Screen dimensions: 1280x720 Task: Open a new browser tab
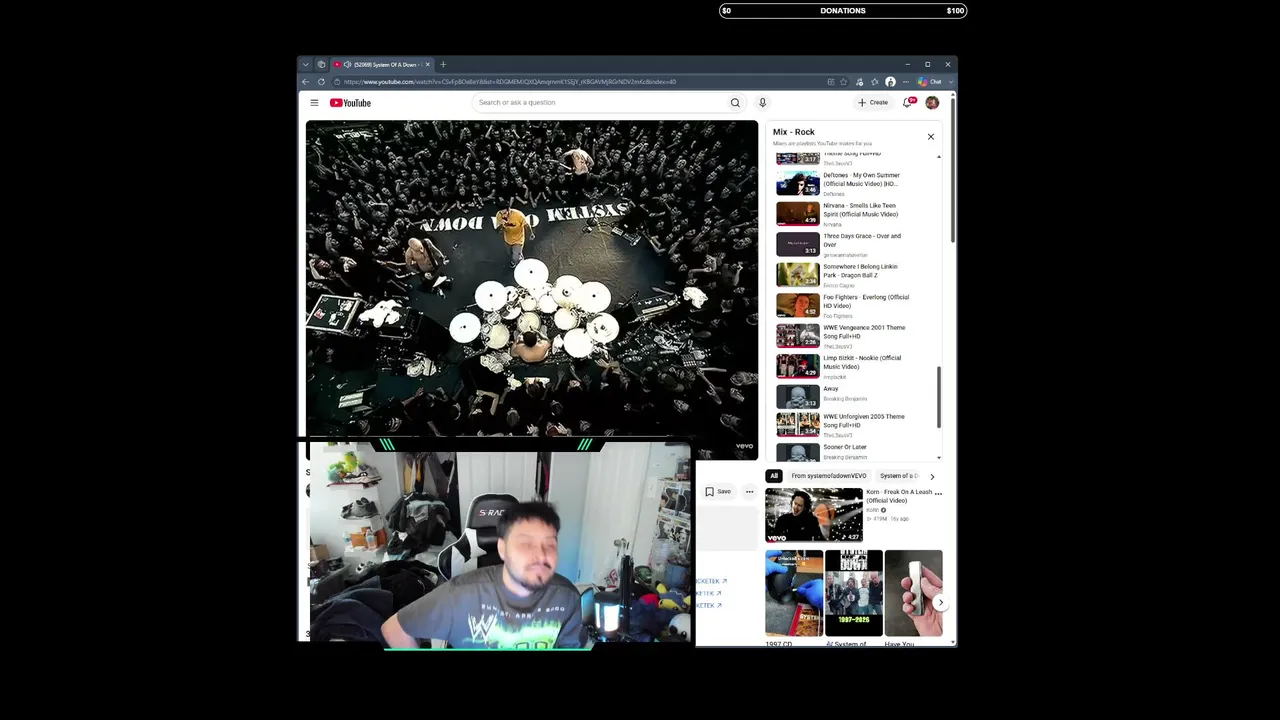pos(443,65)
